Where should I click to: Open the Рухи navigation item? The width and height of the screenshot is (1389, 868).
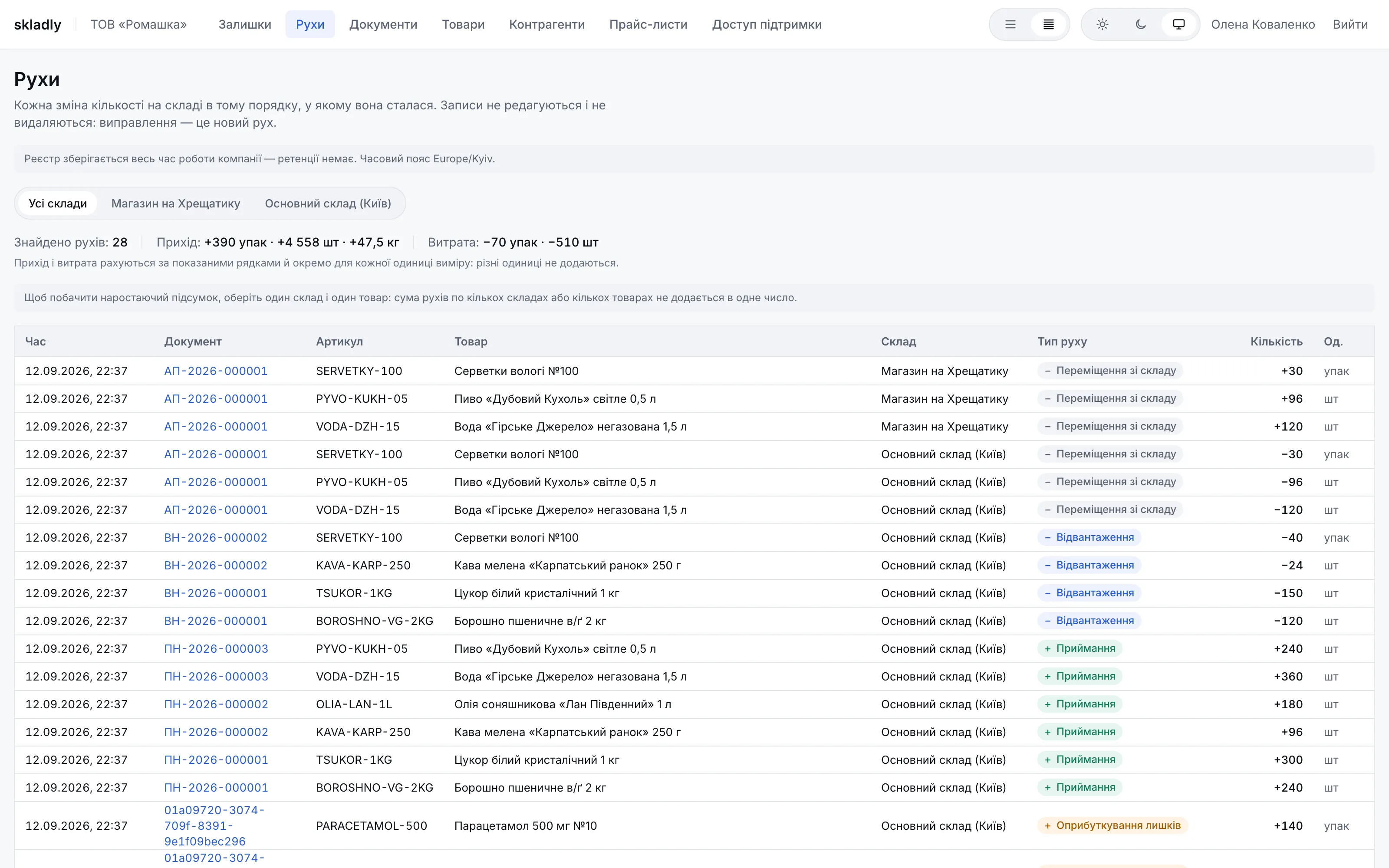pos(310,25)
